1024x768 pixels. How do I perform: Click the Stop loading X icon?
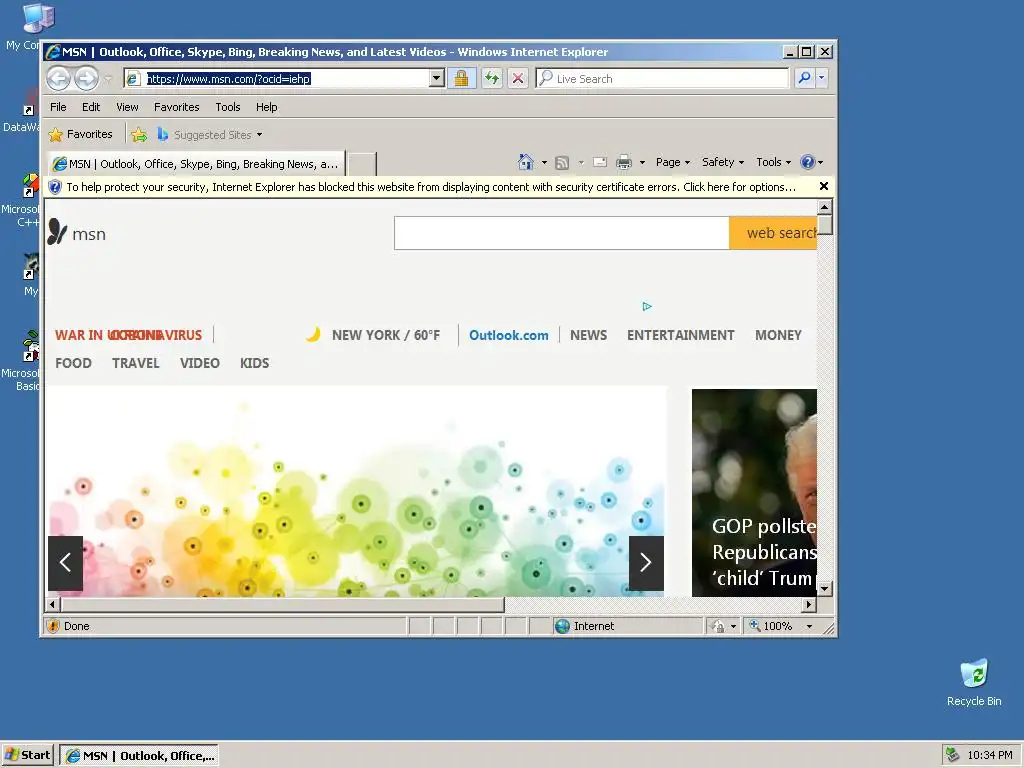point(518,79)
